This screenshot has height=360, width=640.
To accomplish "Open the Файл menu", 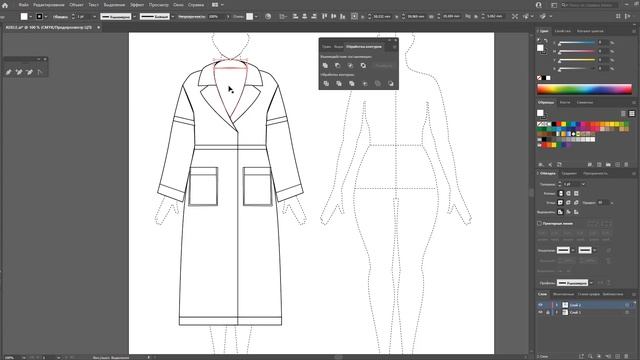I will pos(23,5).
